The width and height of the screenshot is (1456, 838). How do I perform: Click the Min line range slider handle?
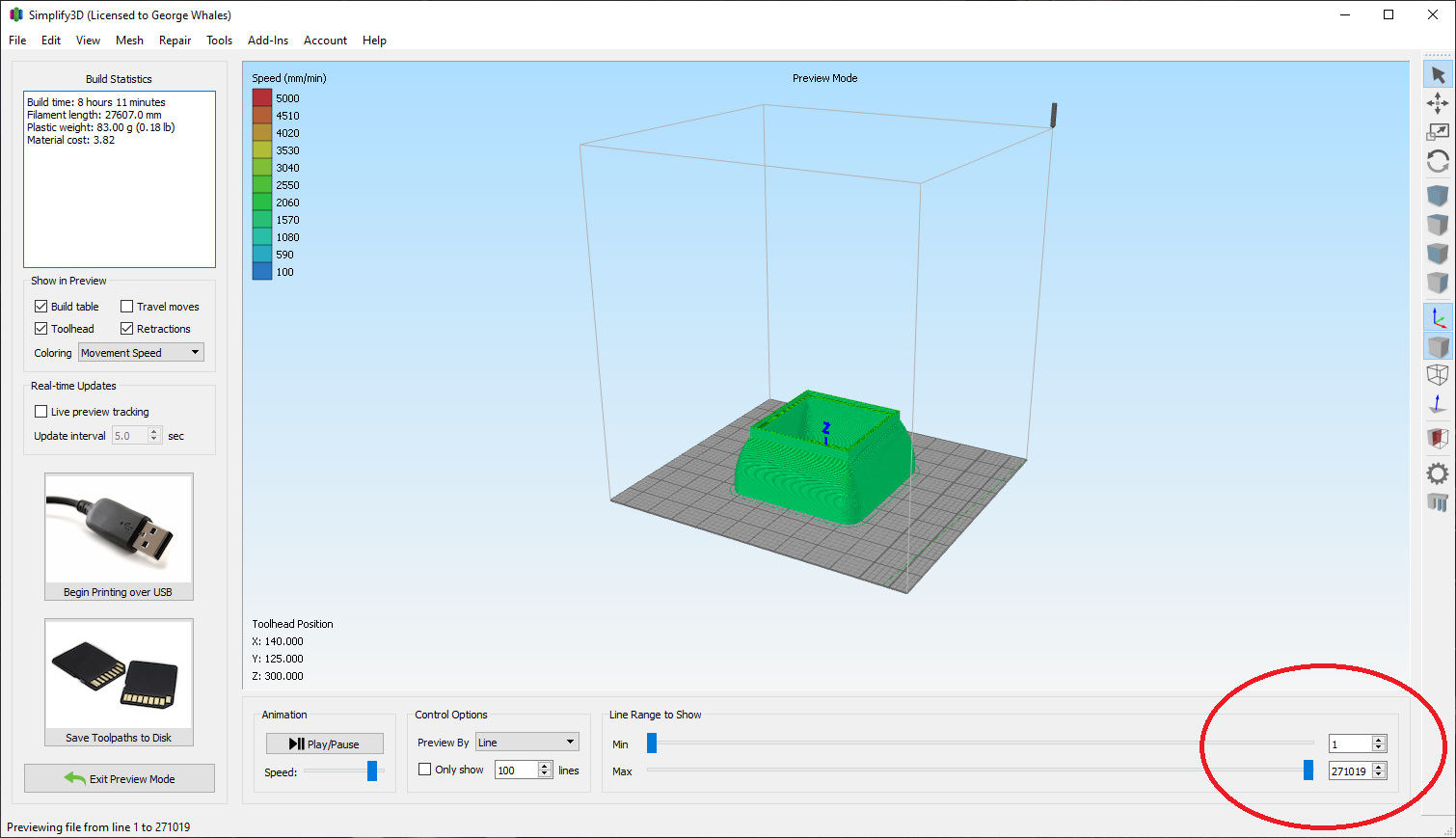pyautogui.click(x=652, y=743)
